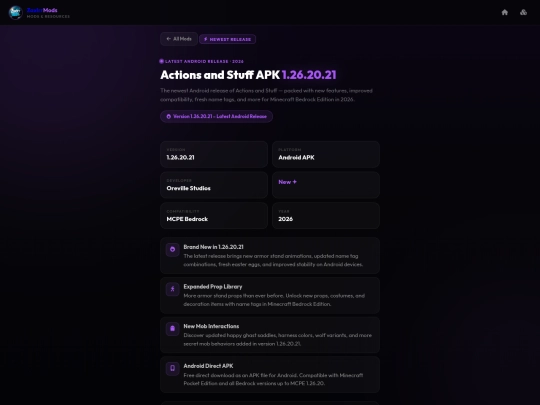The width and height of the screenshot is (540, 405).
Task: Go back using the All Mods button
Action: coord(179,39)
